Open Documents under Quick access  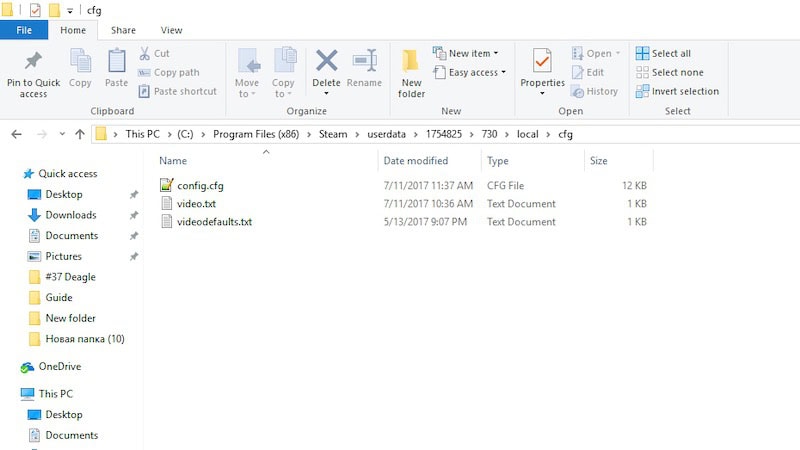point(71,236)
